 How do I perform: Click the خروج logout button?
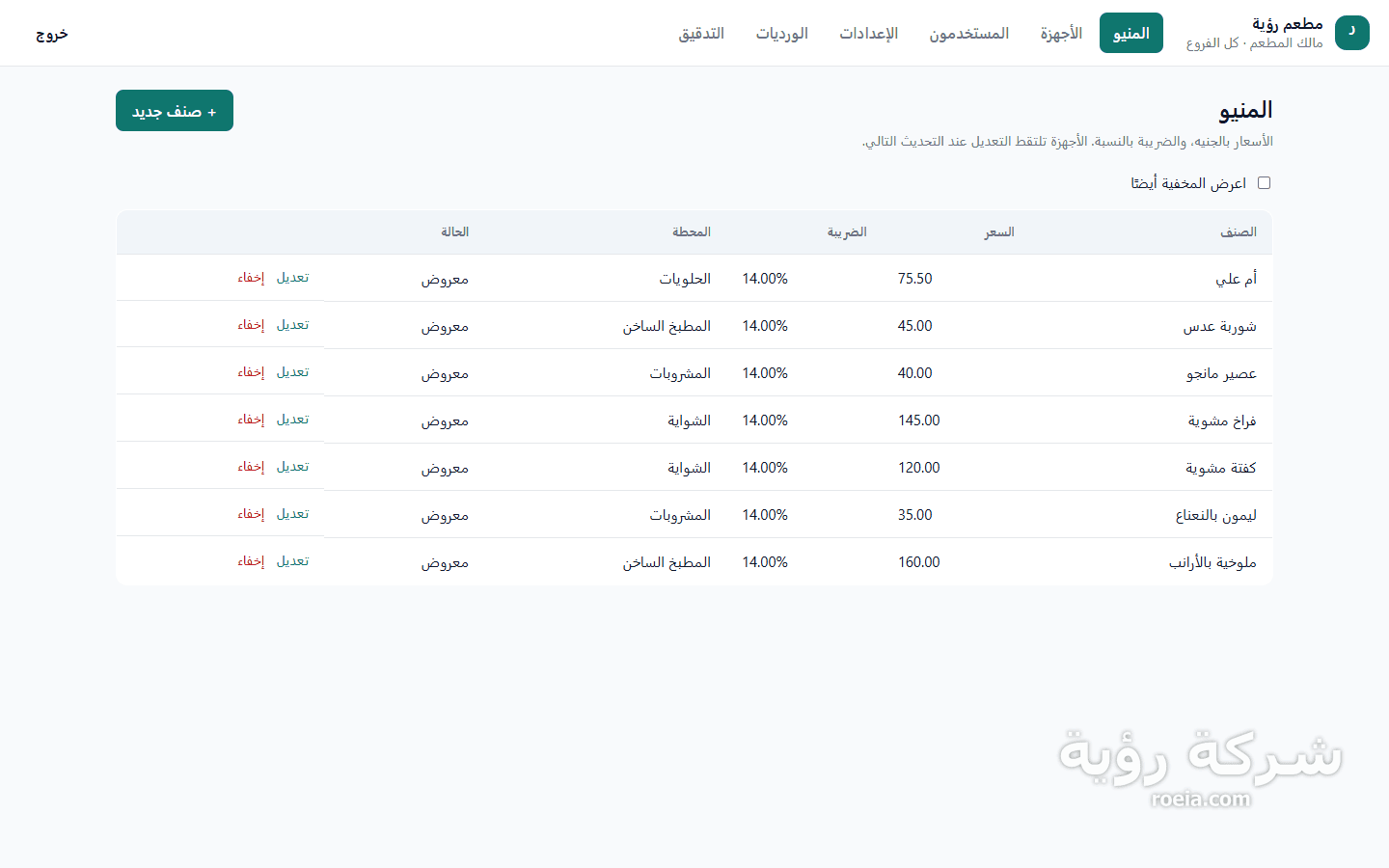point(52,34)
